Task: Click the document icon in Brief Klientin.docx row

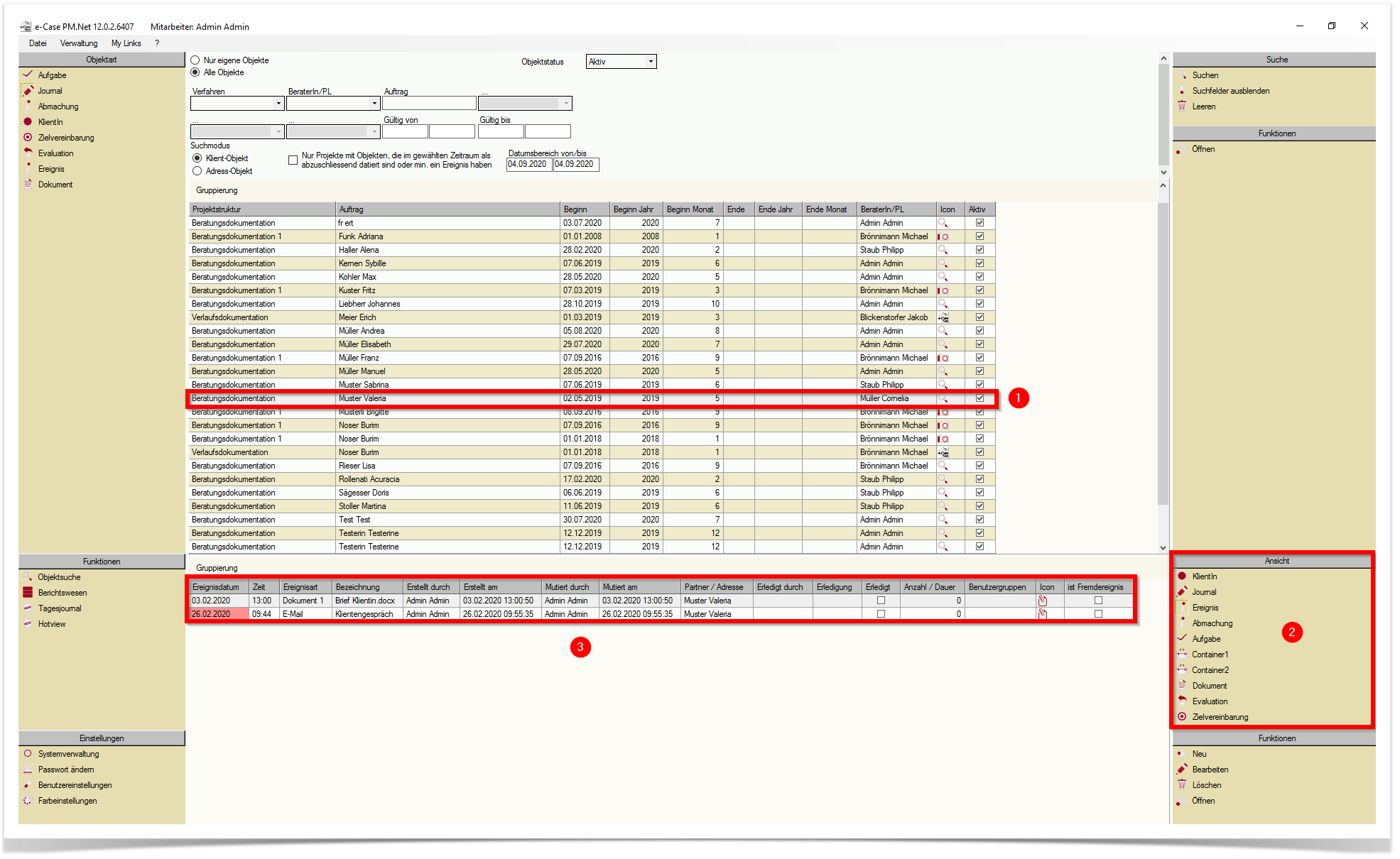Action: pyautogui.click(x=1043, y=601)
